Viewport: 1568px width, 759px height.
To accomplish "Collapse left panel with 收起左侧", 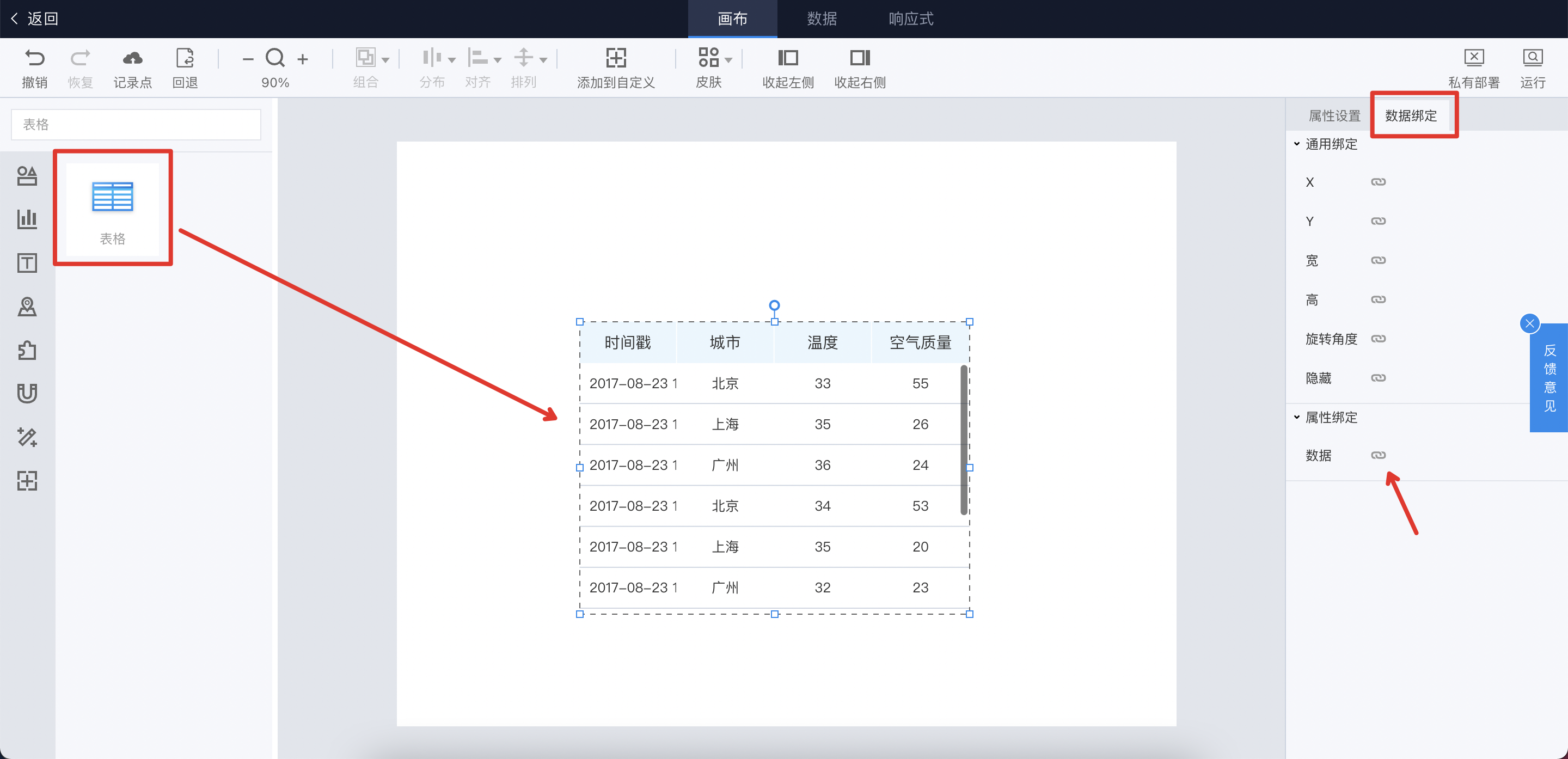I will [x=788, y=58].
